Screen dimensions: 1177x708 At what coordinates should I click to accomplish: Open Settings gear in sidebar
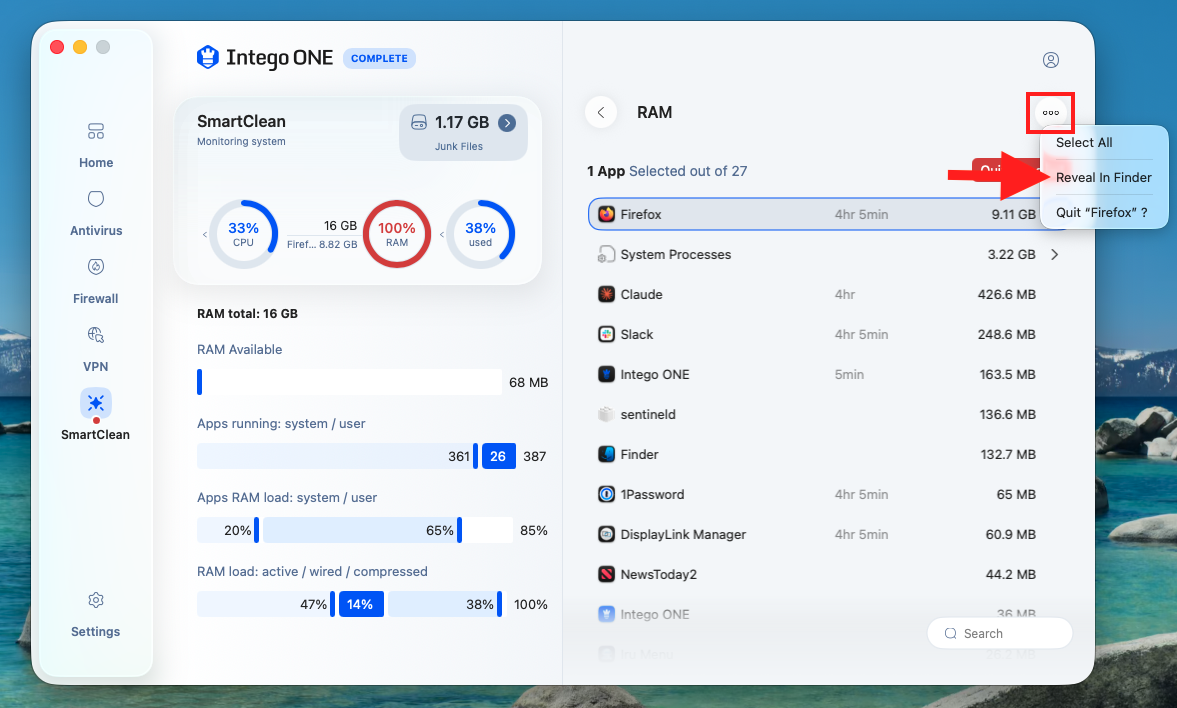click(95, 600)
